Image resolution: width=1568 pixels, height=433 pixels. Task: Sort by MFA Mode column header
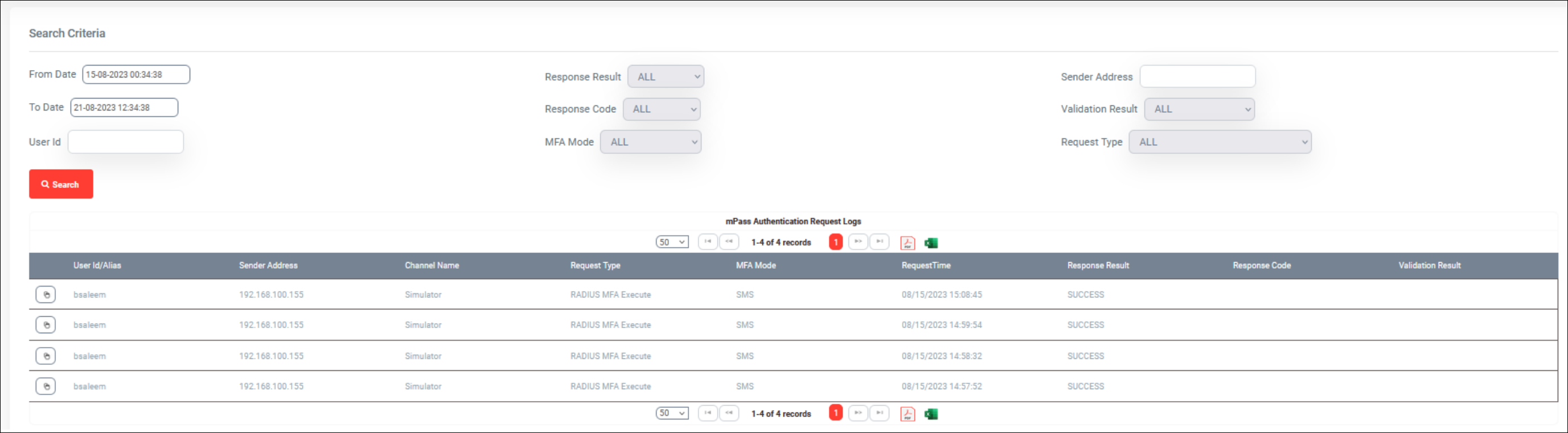pos(756,265)
